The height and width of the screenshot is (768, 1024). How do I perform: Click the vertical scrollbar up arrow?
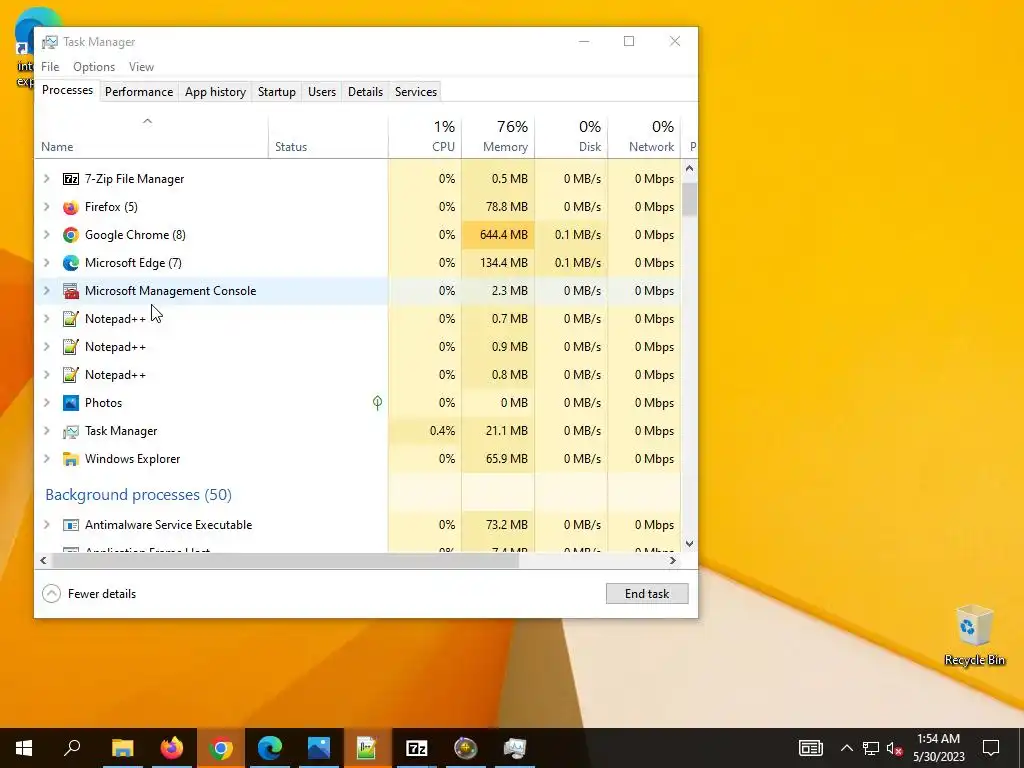pyautogui.click(x=689, y=168)
